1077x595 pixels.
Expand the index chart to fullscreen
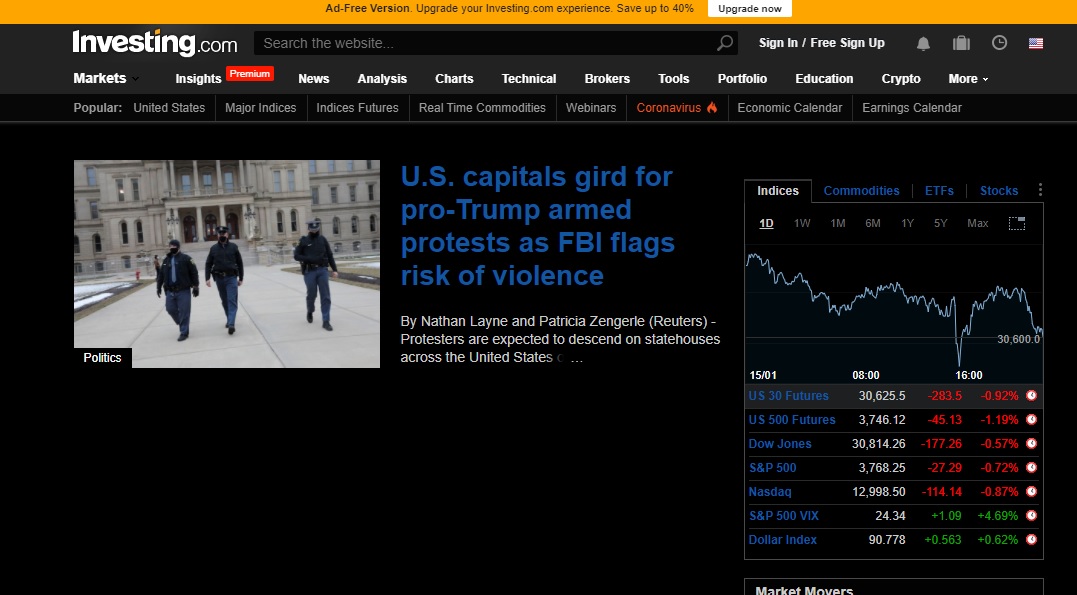(1017, 223)
